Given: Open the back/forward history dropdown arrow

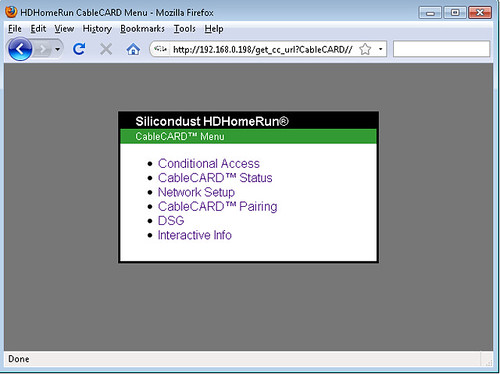Looking at the screenshot, I should (x=57, y=49).
